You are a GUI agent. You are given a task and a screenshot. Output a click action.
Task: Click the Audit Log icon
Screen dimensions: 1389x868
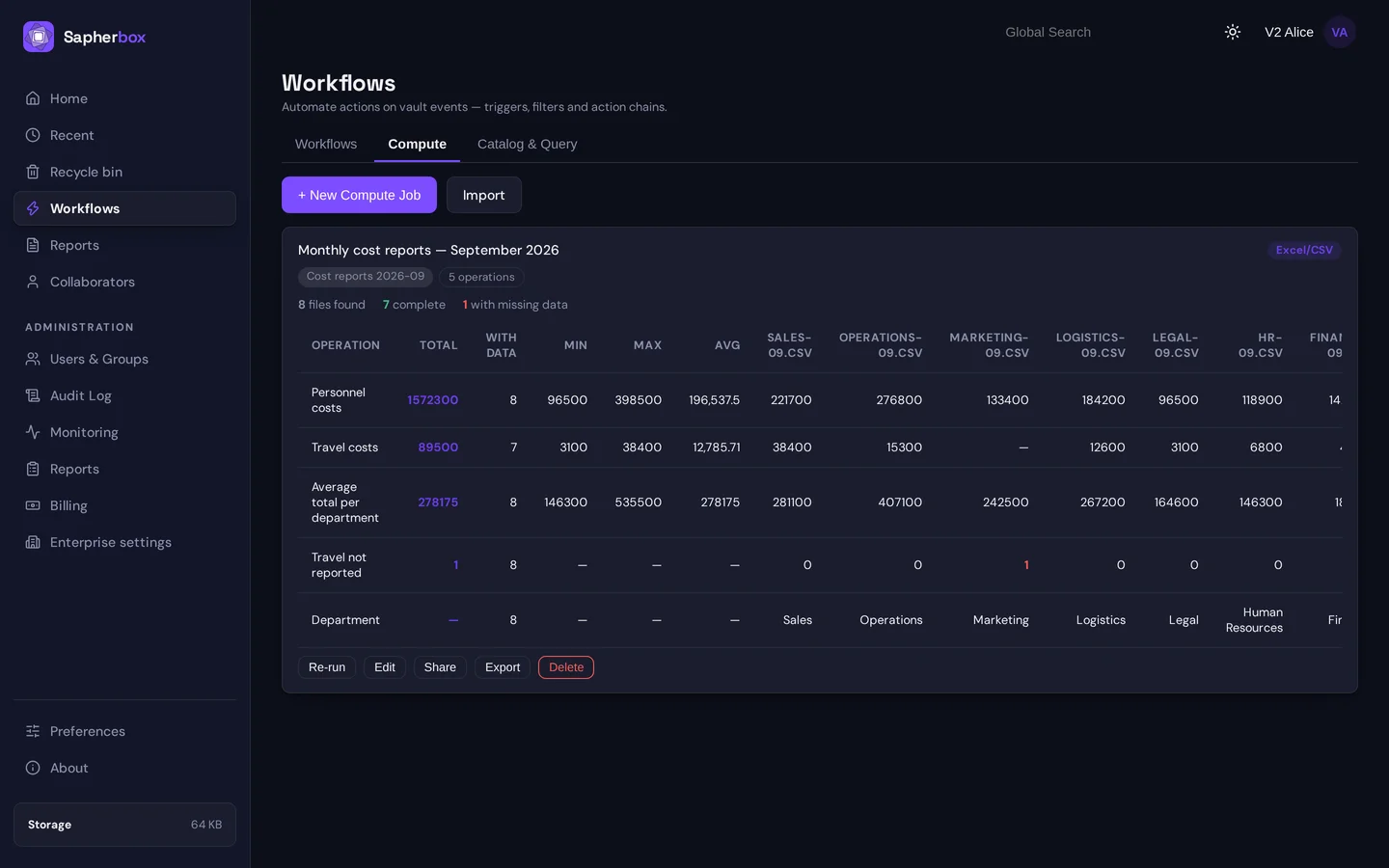(33, 395)
